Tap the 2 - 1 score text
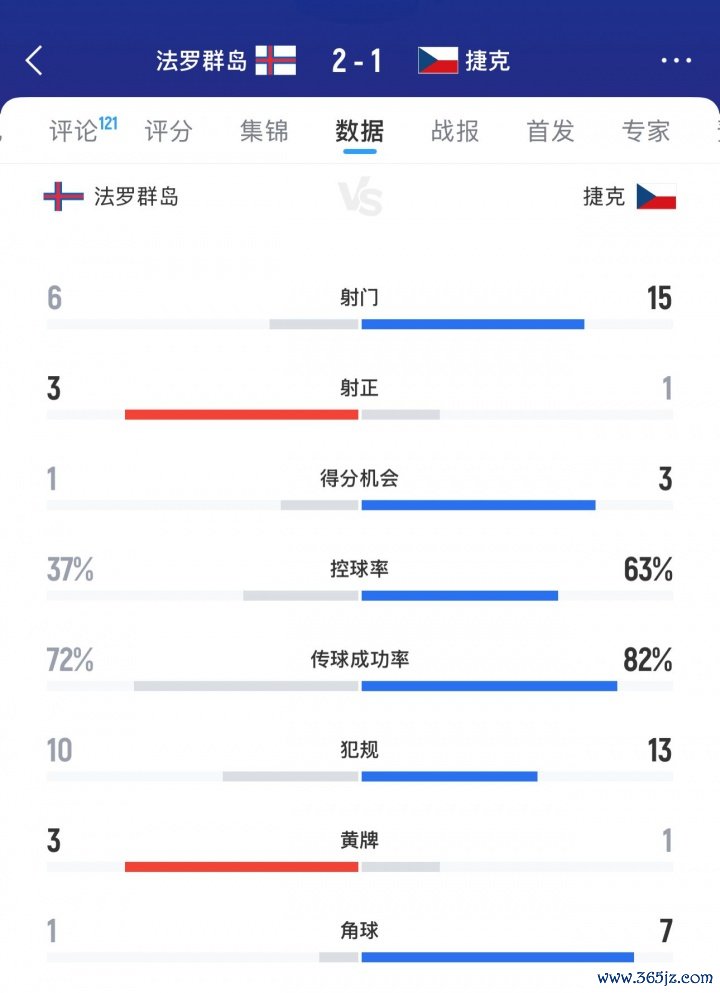This screenshot has height=993, width=720. pos(357,61)
